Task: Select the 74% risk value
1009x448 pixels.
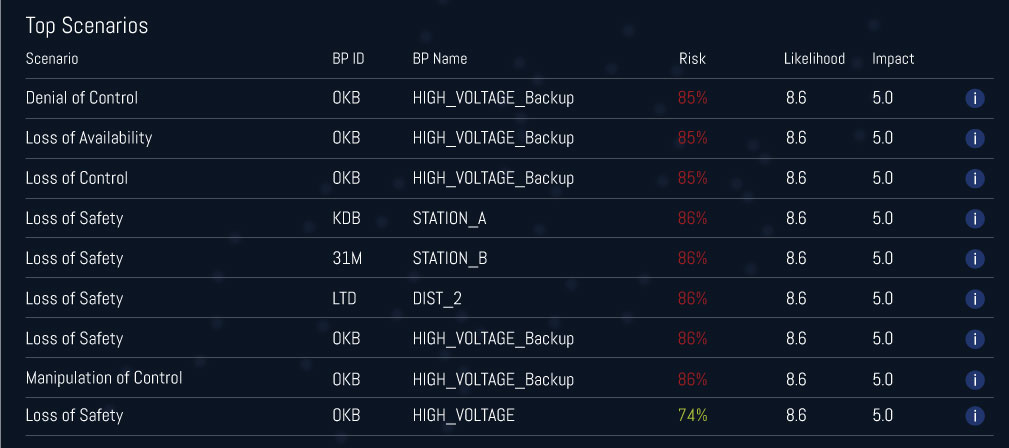Action: coord(692,415)
